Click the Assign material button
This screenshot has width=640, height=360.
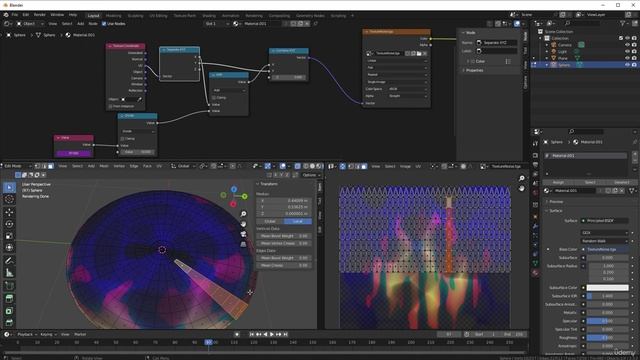(558, 182)
